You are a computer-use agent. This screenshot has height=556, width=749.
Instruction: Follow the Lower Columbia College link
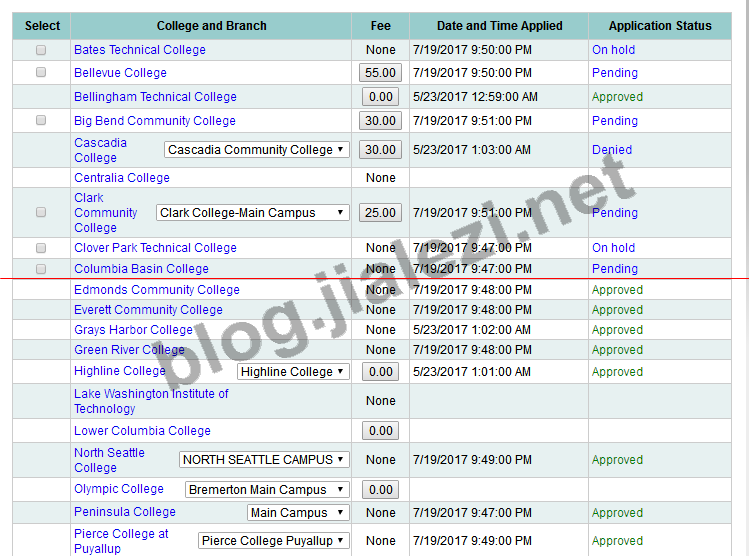pos(142,430)
